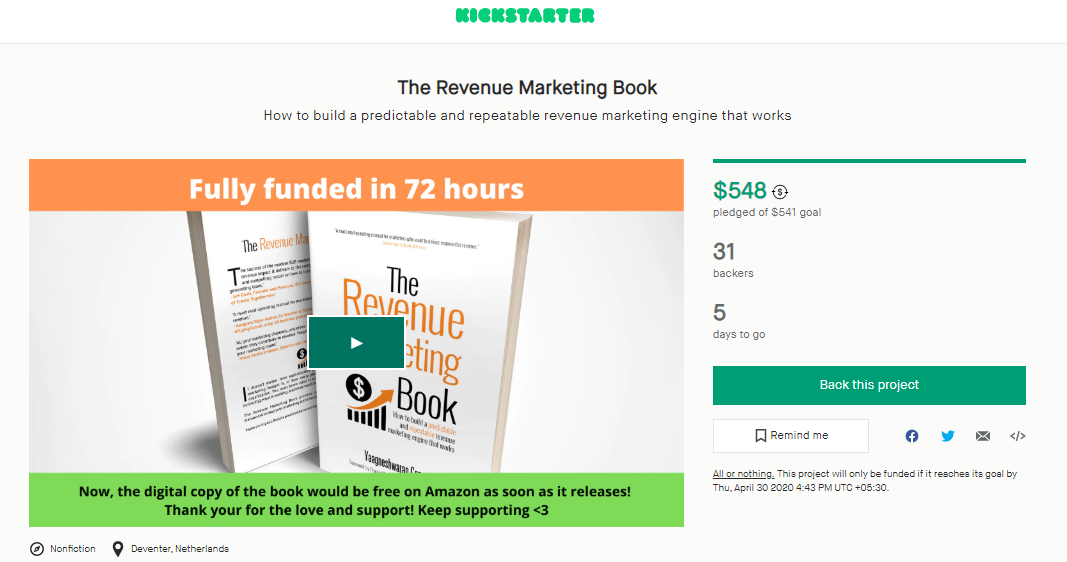
Task: Share project via email icon
Action: [983, 436]
